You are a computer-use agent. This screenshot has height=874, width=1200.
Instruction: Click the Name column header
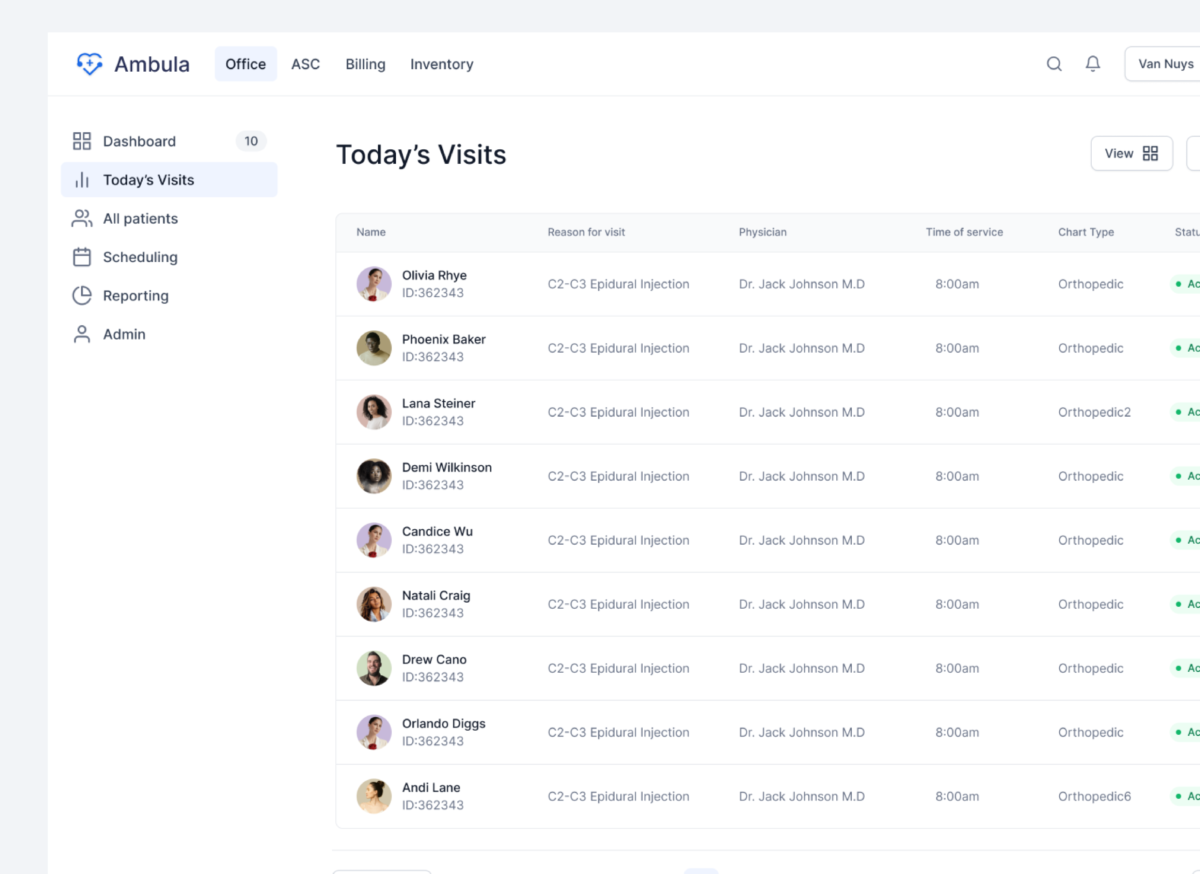[370, 232]
